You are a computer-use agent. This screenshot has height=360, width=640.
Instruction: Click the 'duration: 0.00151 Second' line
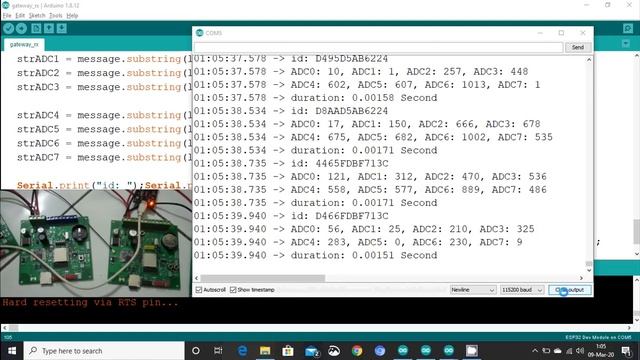click(x=315, y=255)
